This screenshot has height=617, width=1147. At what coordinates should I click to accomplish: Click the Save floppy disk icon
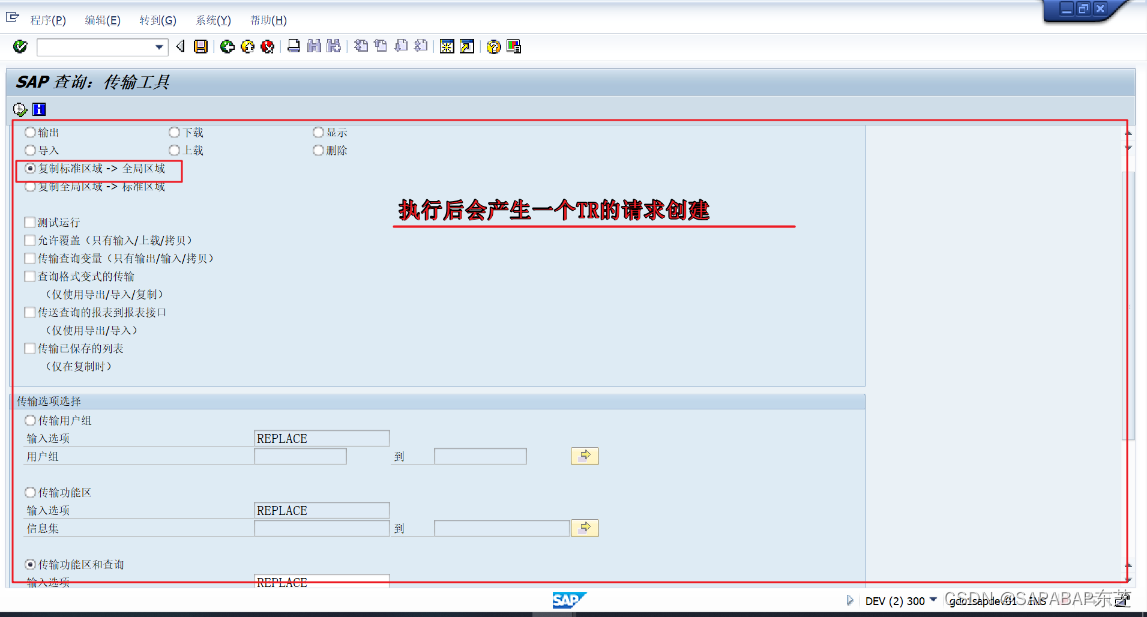[x=200, y=47]
